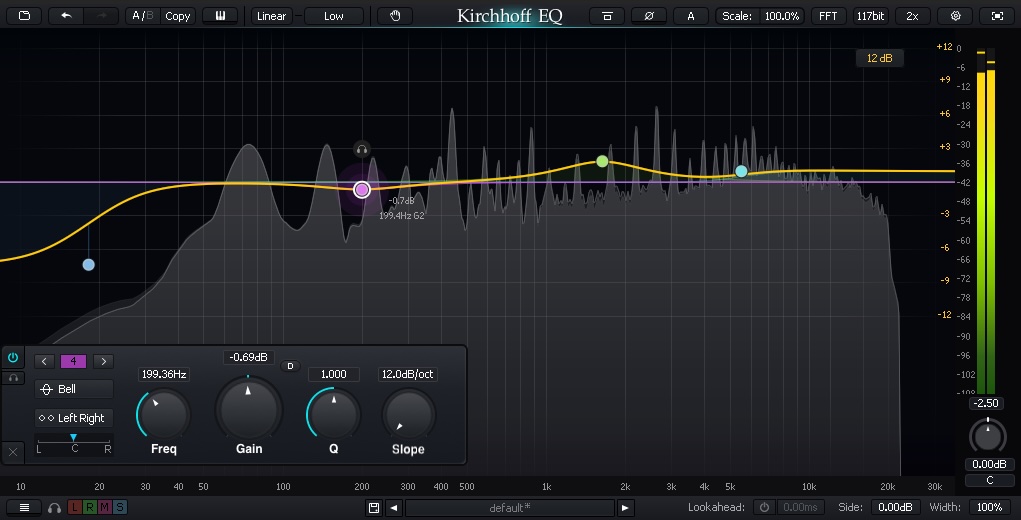Toggle fullscreen view icon
Image resolution: width=1021 pixels, height=520 pixels.
pos(997,16)
